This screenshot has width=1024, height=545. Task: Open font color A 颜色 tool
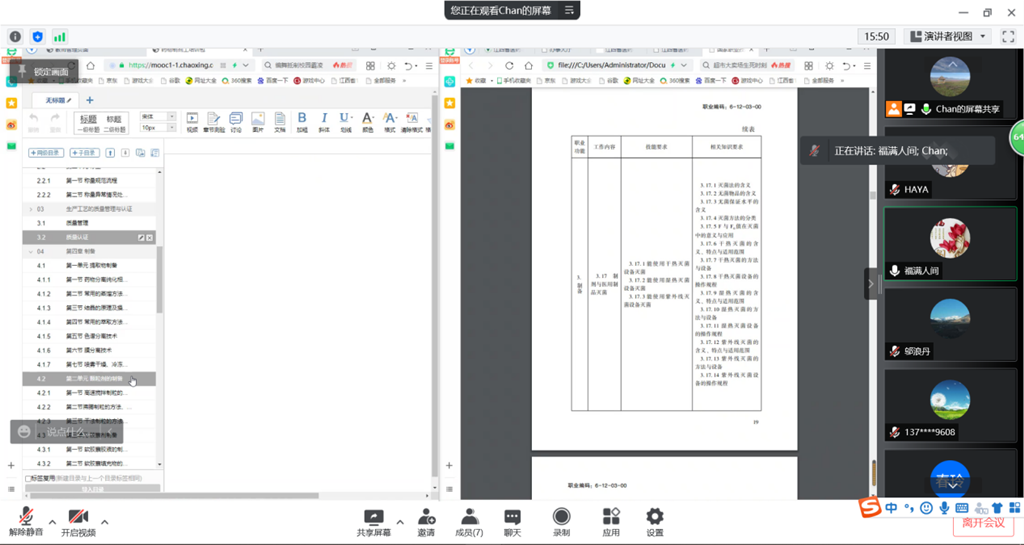click(x=368, y=121)
